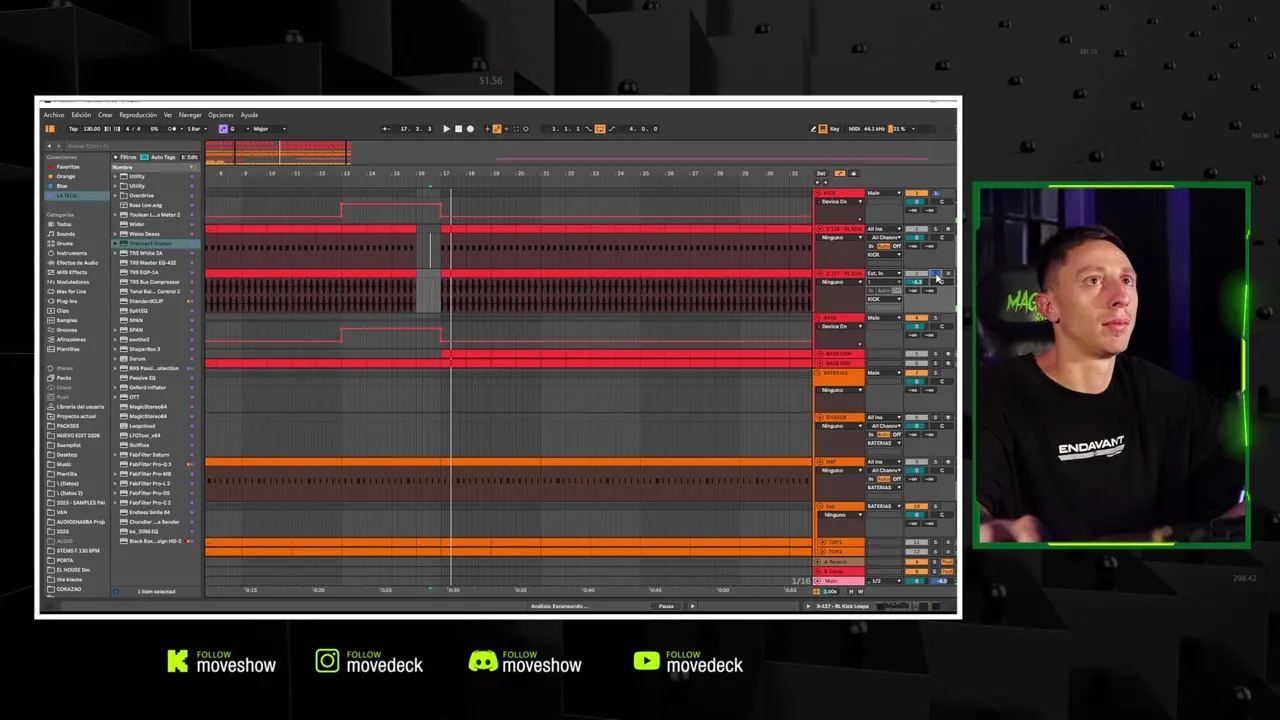This screenshot has width=1280, height=720.
Task: Open the KICK track Device On chooser
Action: [840, 202]
